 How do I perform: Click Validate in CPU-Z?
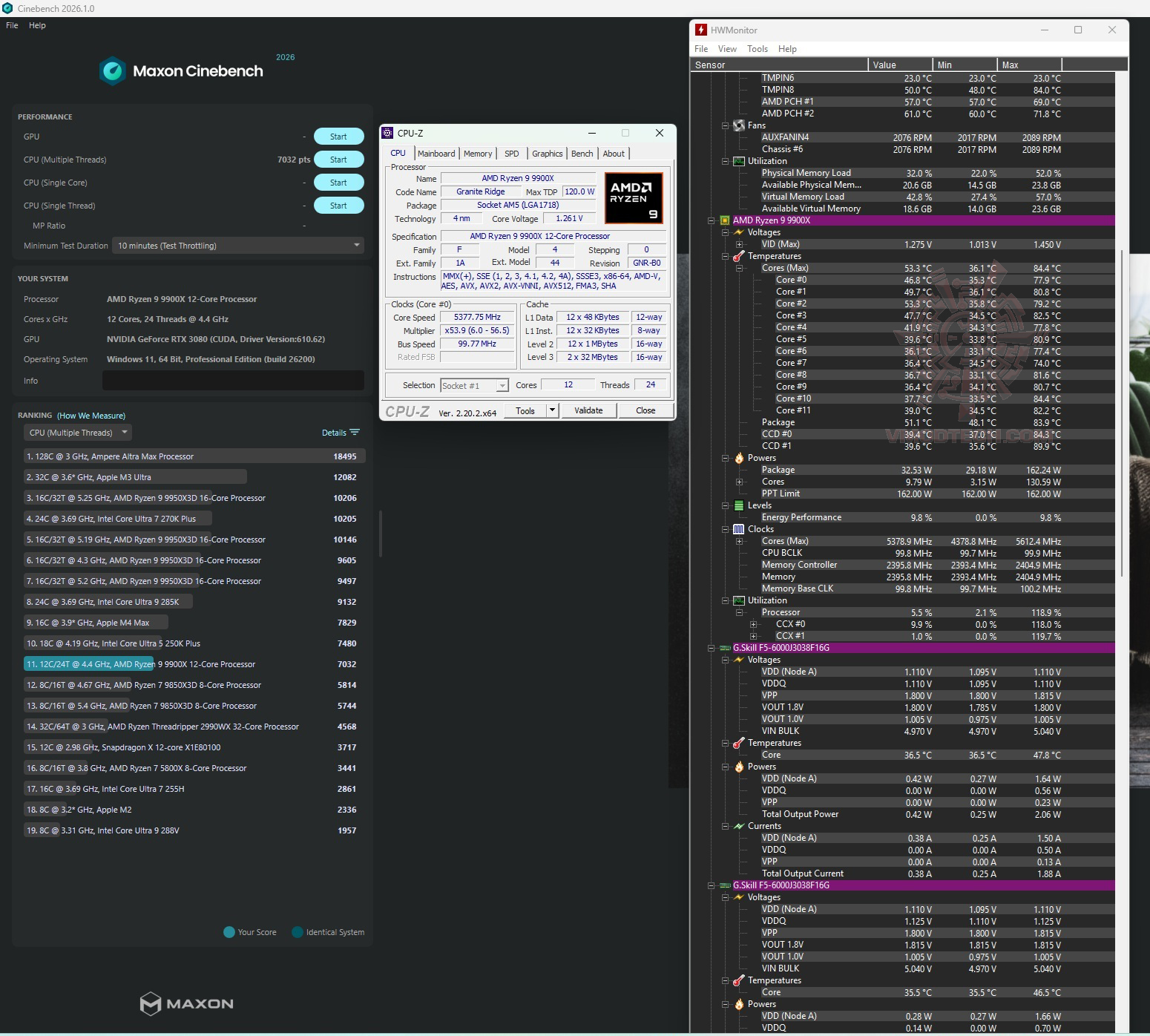(x=588, y=410)
